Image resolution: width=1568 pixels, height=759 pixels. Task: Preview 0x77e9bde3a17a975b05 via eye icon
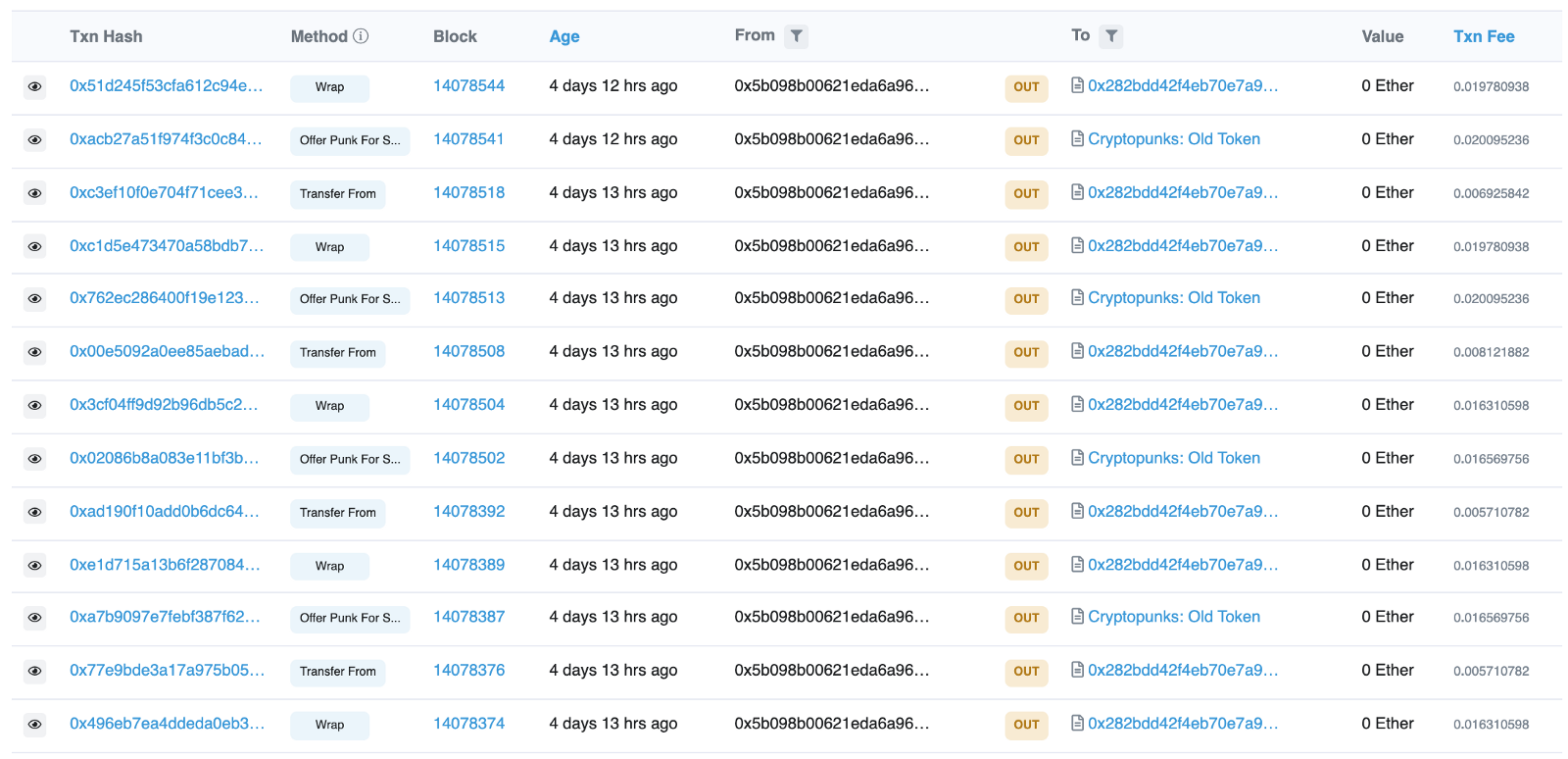pos(34,672)
